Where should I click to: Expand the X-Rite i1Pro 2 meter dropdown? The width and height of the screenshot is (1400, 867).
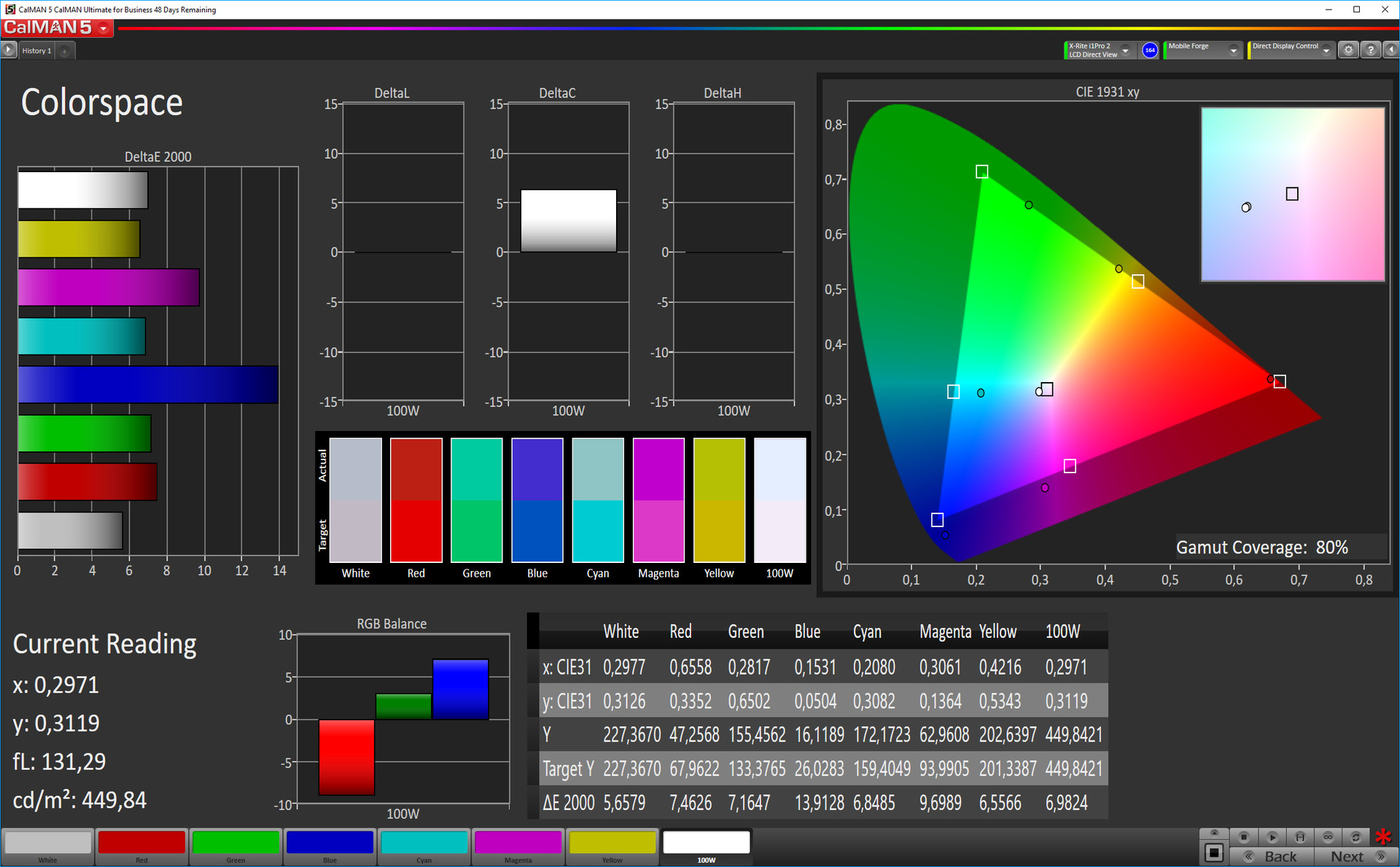pos(1125,50)
